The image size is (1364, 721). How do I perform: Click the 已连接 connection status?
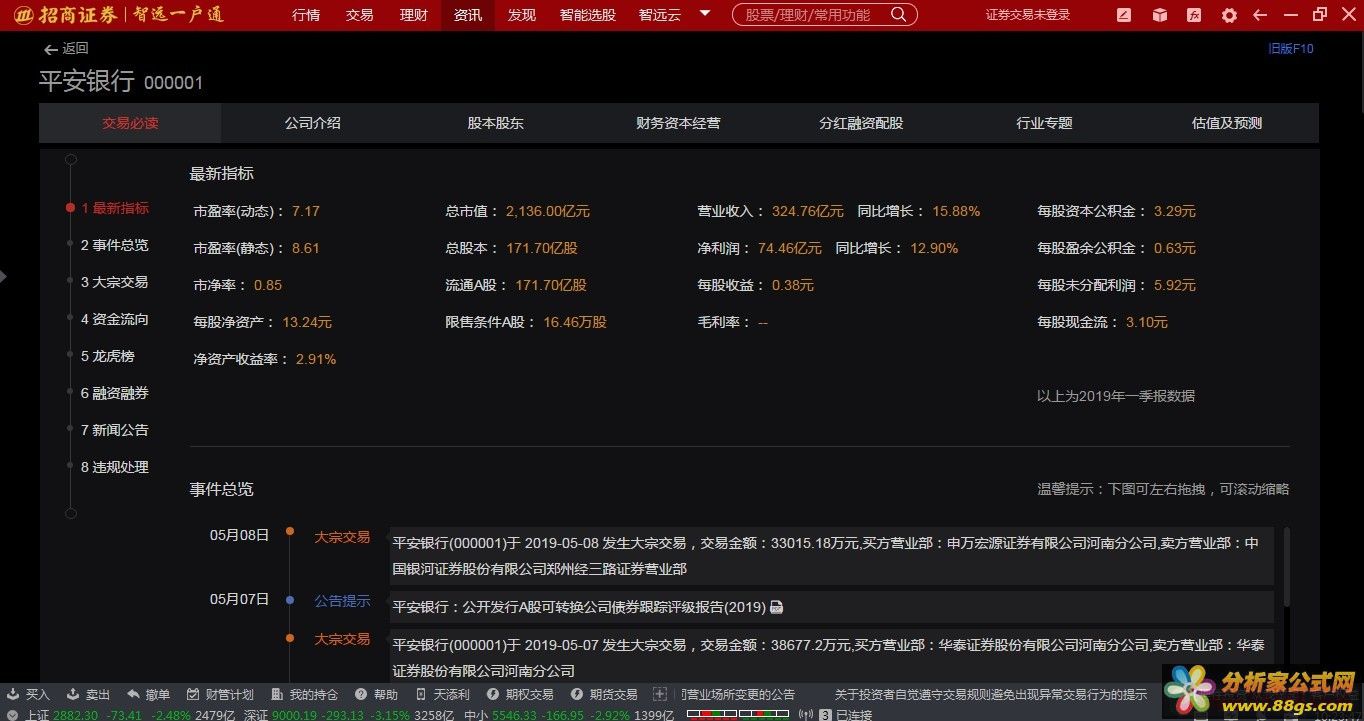pyautogui.click(x=854, y=715)
